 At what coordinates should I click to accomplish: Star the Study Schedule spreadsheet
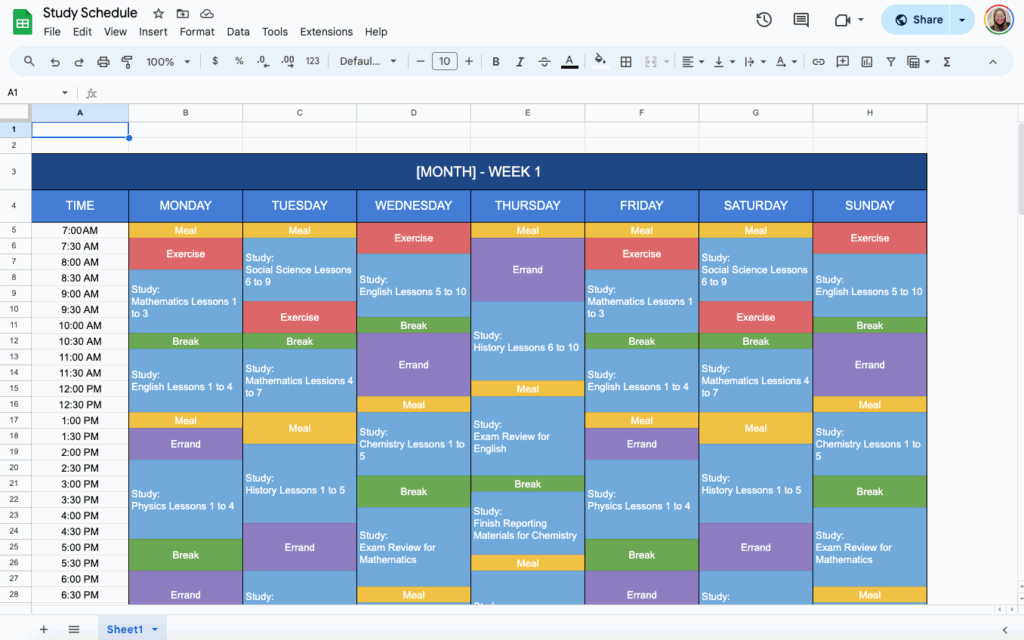pyautogui.click(x=157, y=13)
